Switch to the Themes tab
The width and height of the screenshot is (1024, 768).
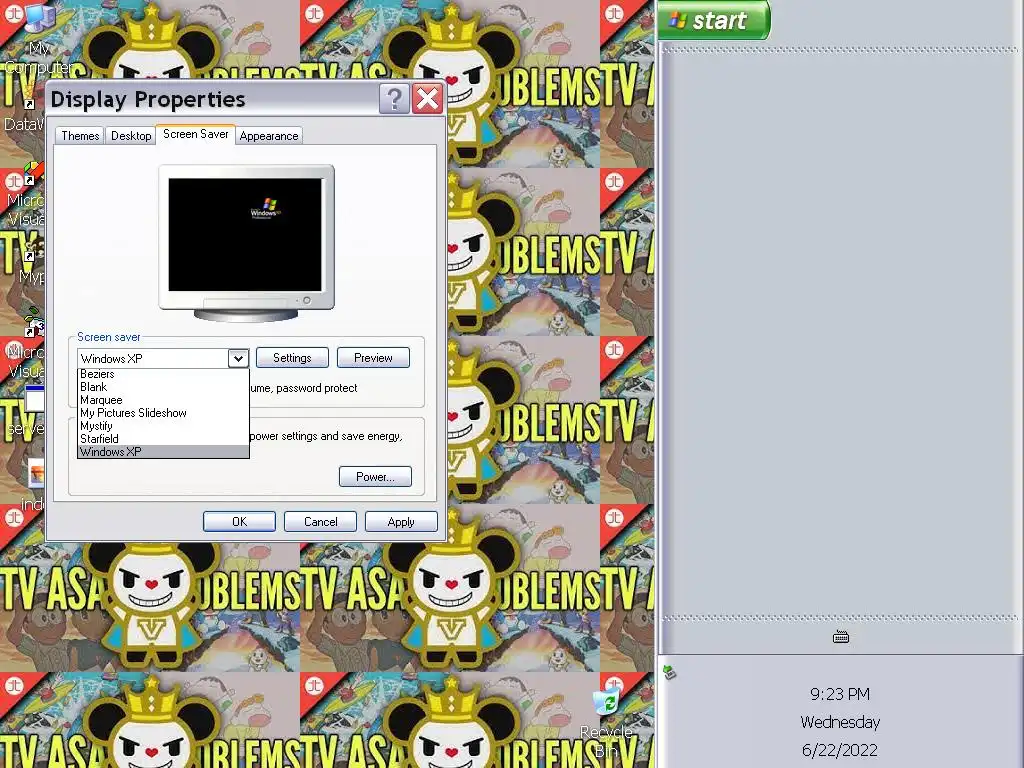[x=80, y=136]
